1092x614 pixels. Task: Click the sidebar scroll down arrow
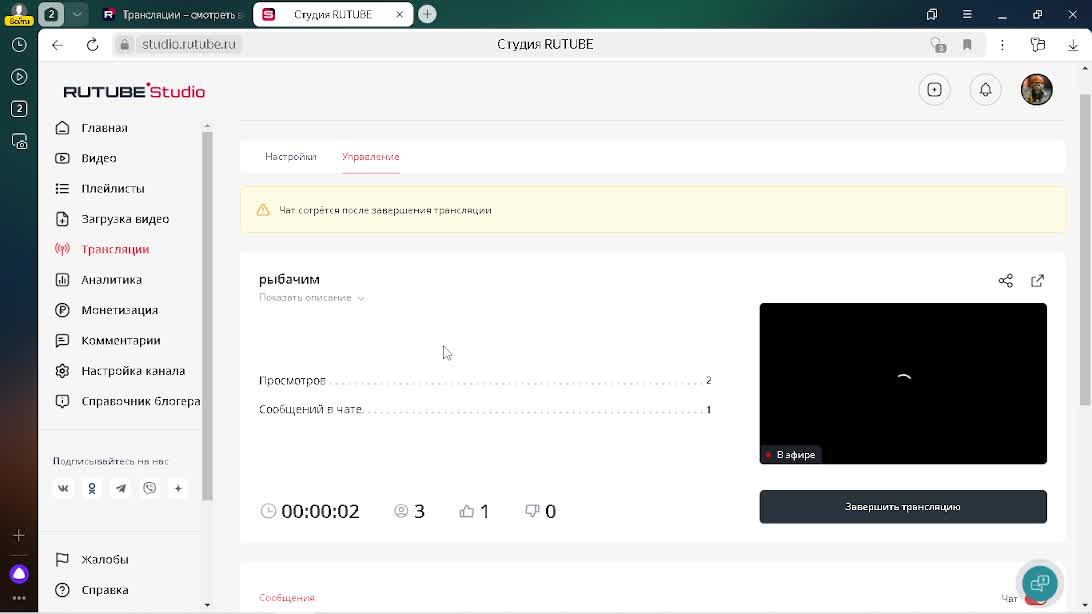[207, 605]
